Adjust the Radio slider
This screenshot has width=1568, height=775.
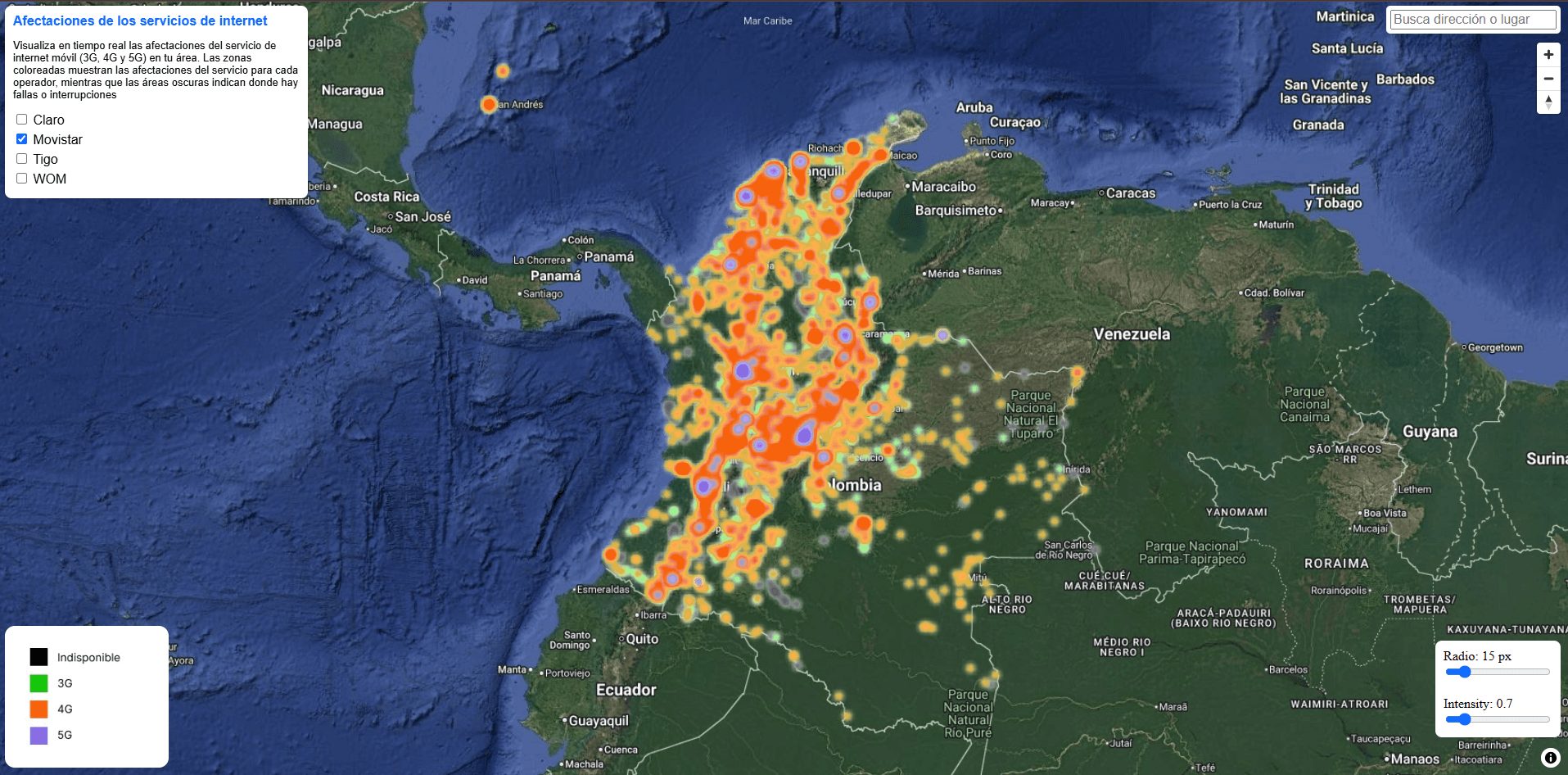pyautogui.click(x=1498, y=672)
